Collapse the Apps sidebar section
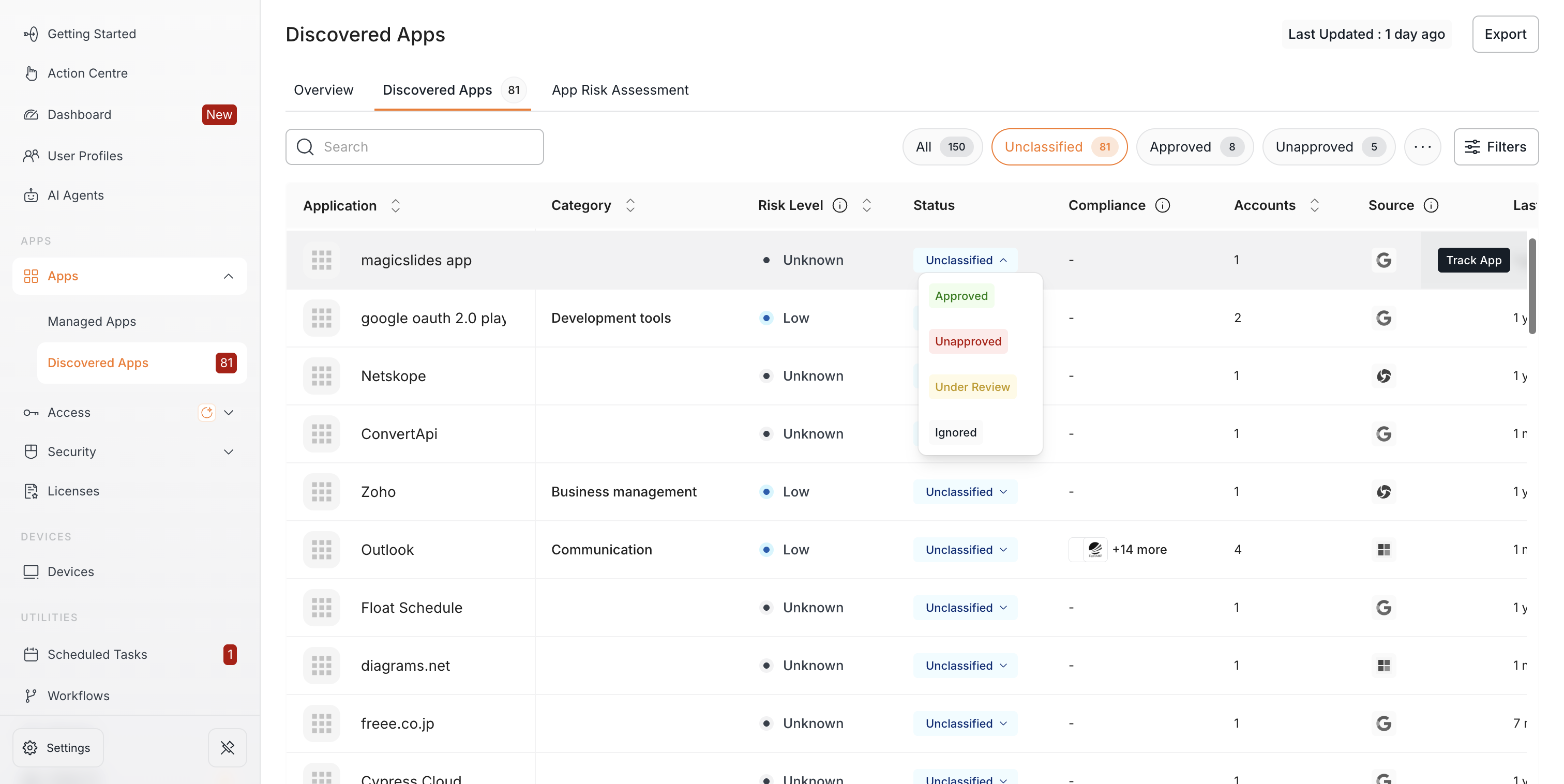The height and width of the screenshot is (784, 1564). [228, 276]
